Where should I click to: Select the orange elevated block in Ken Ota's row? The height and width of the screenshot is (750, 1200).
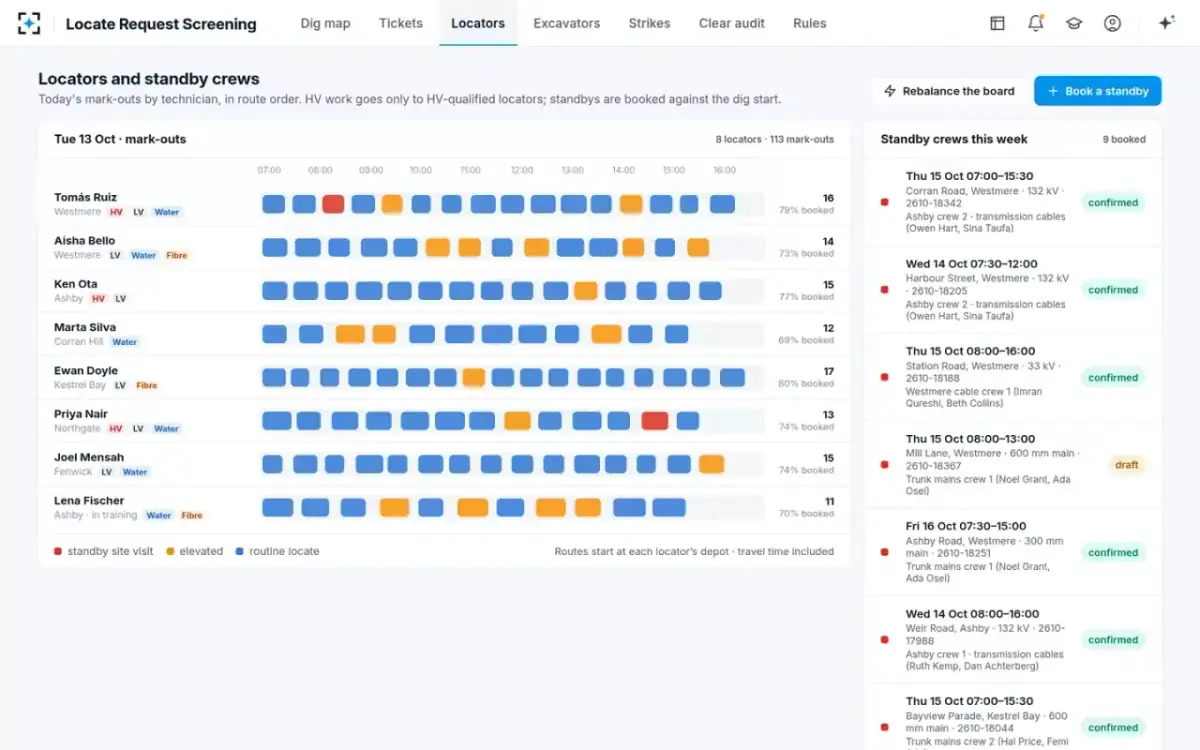tap(586, 291)
